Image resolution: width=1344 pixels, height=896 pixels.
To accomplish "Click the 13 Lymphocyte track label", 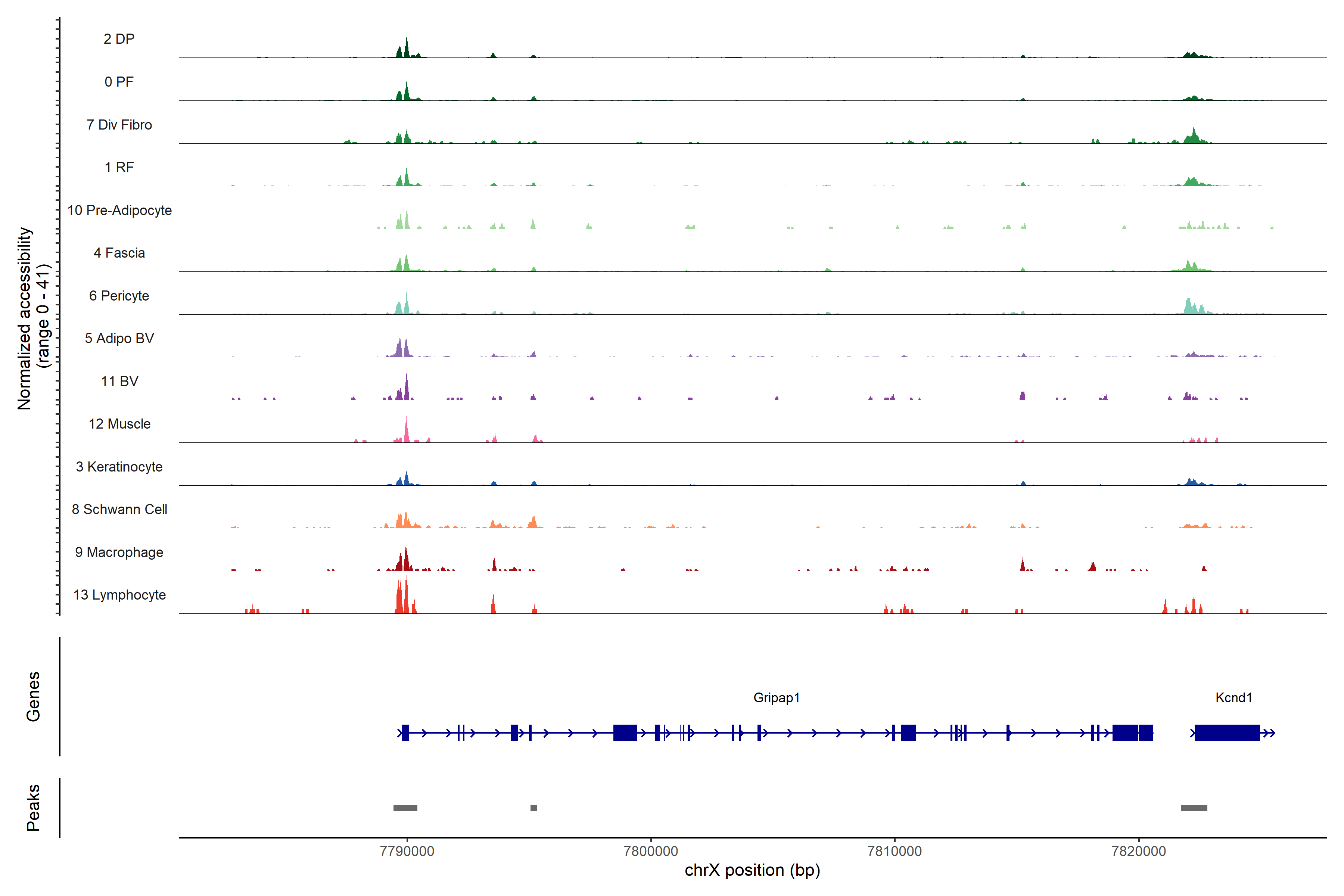I will 119,595.
